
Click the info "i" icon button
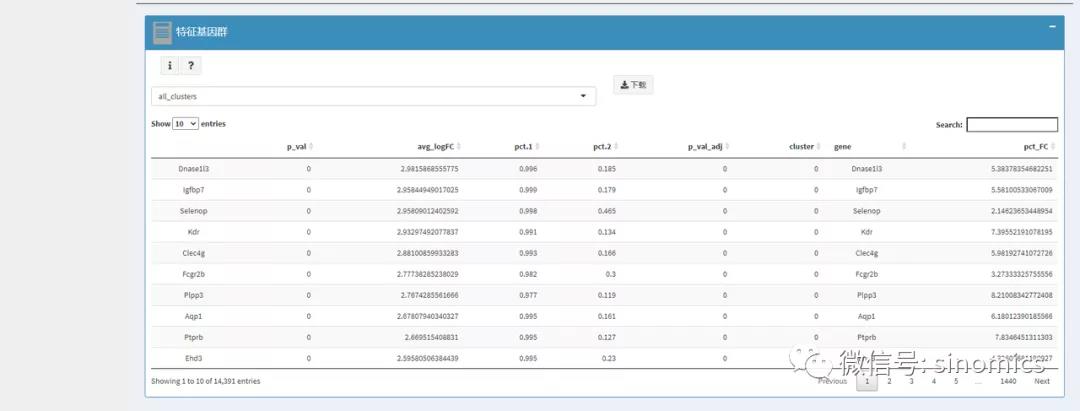[170, 65]
